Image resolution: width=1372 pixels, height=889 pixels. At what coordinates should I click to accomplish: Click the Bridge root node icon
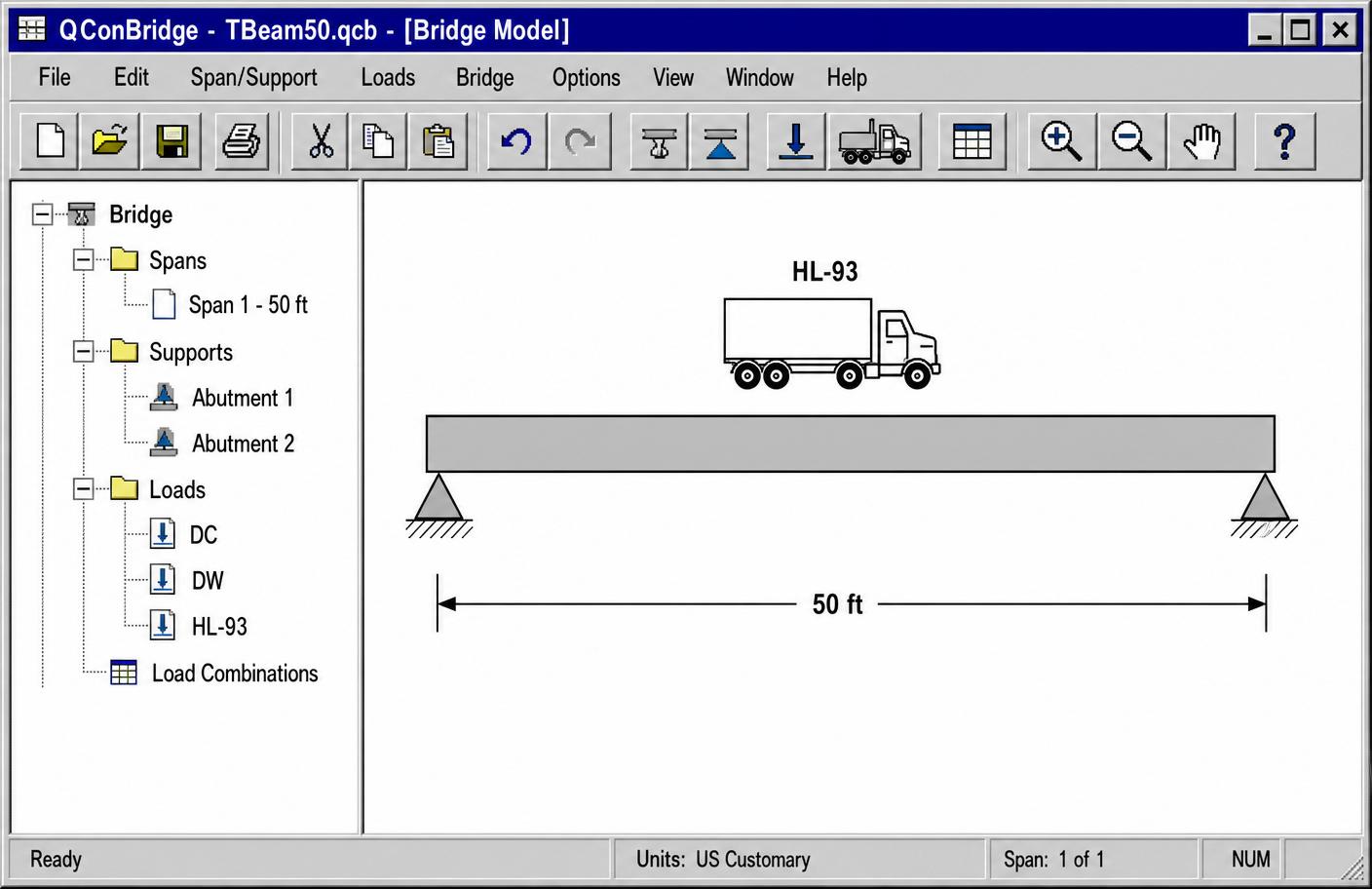(81, 213)
